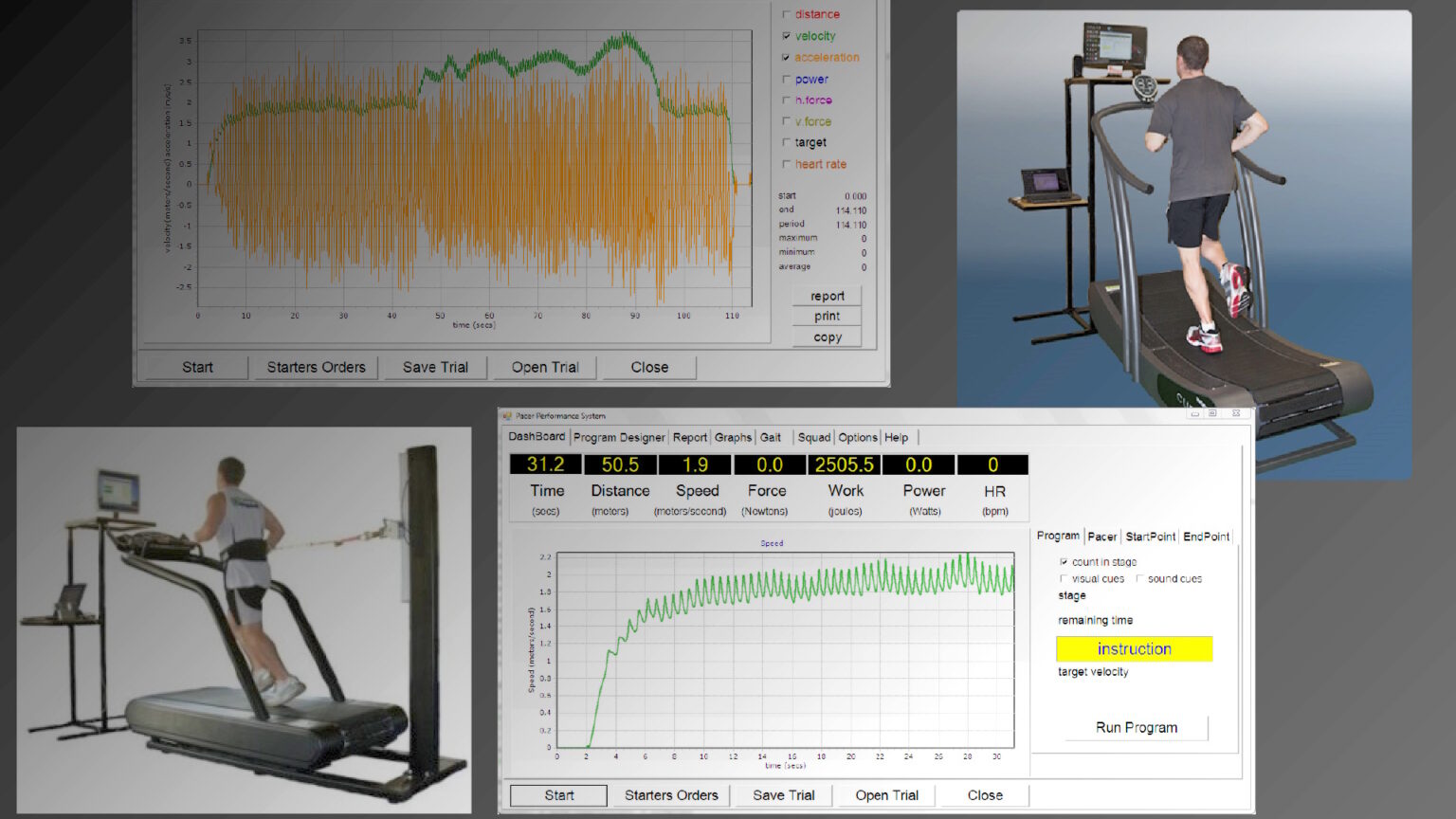Click the Pacer Performance System title icon

pos(507,415)
